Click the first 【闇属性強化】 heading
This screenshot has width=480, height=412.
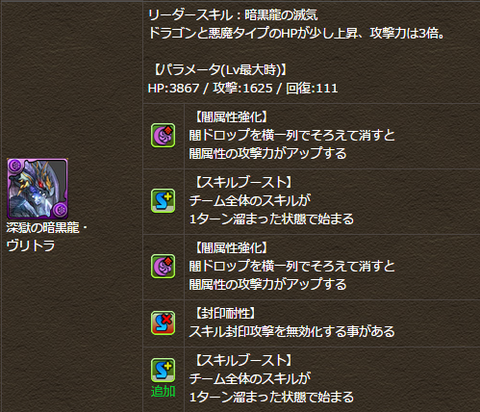pyautogui.click(x=230, y=117)
